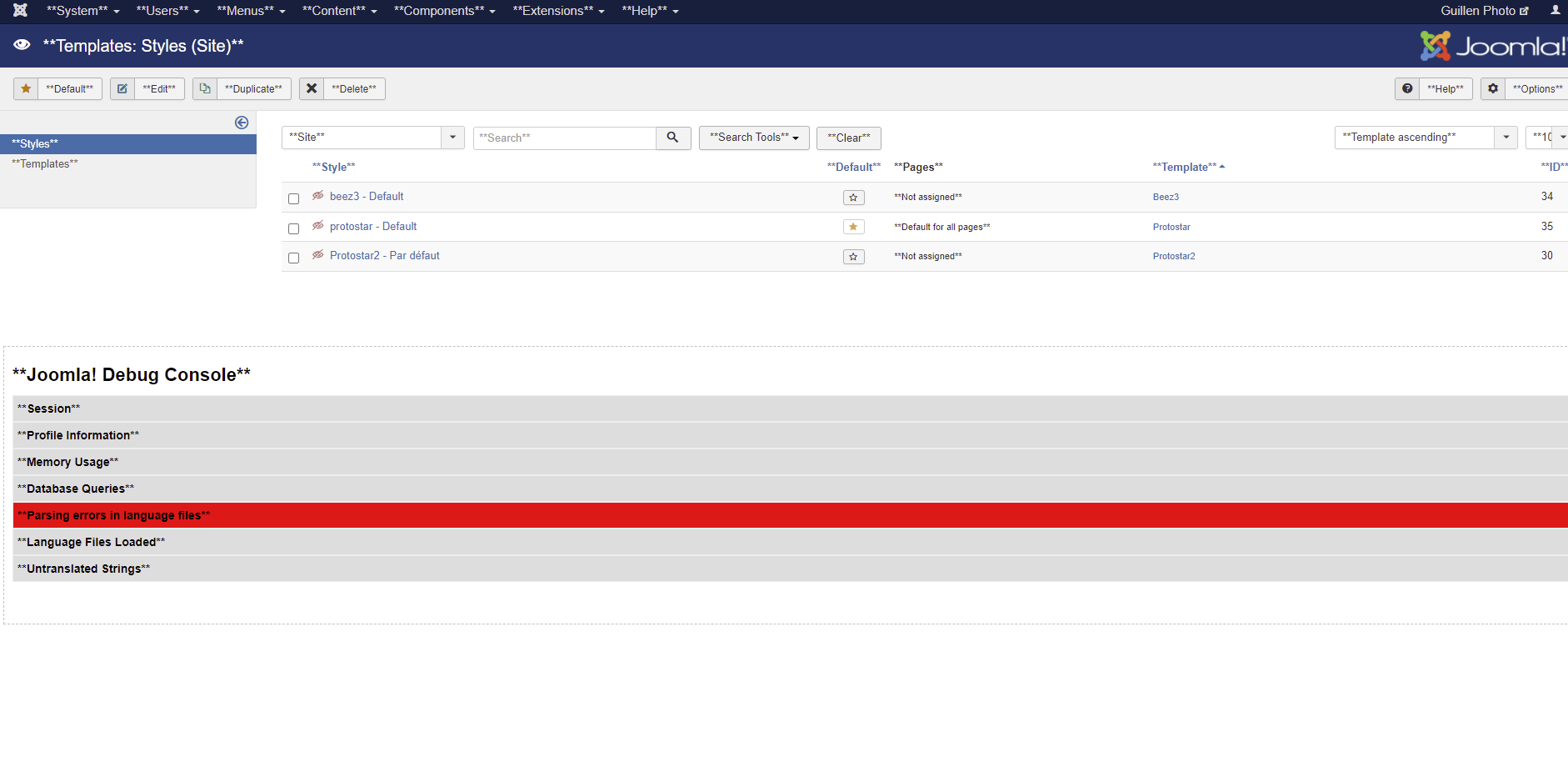Viewport: 1568px width, 782px height.
Task: Switch to Templates in the sidebar
Action: (45, 164)
